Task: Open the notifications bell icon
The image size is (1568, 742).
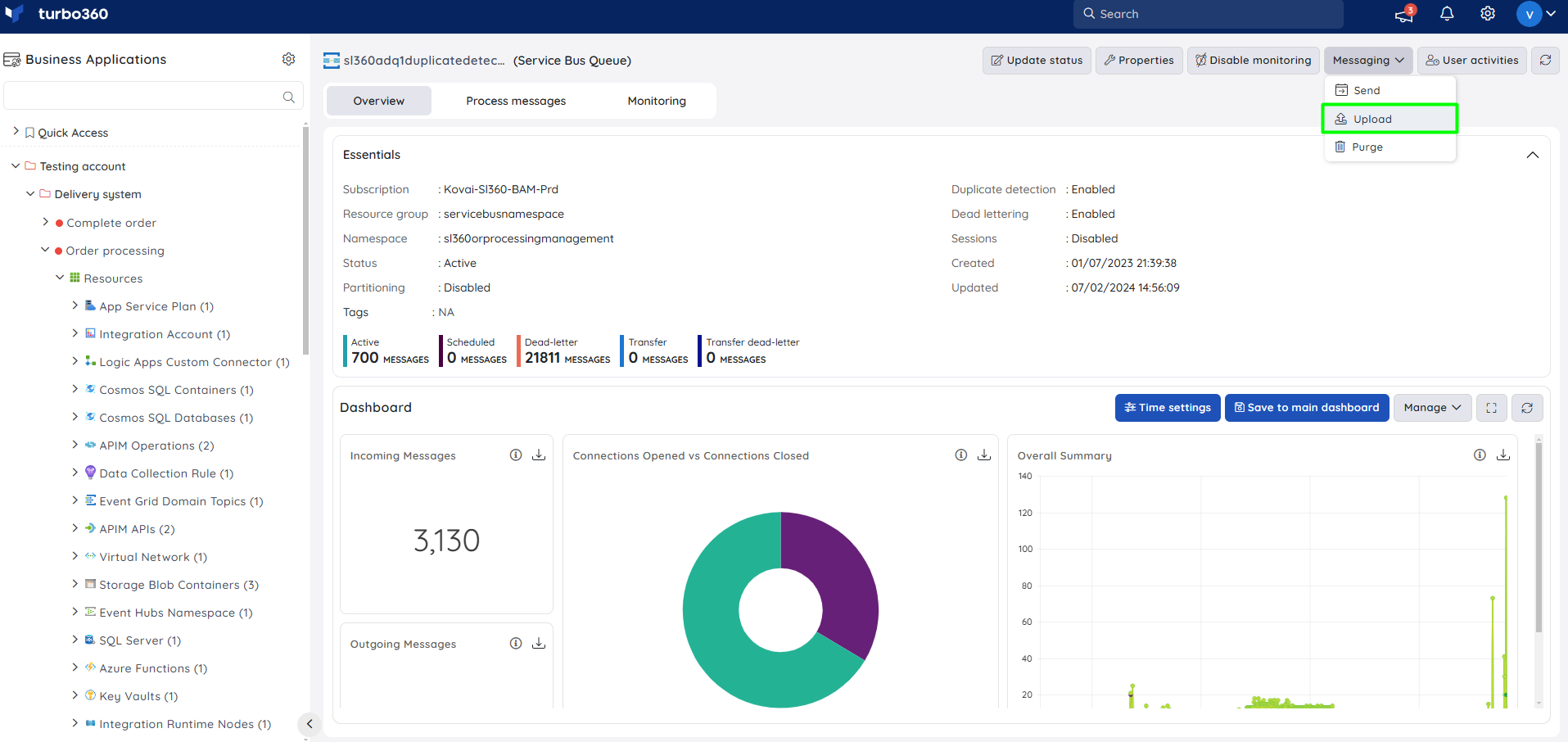Action: tap(1447, 14)
